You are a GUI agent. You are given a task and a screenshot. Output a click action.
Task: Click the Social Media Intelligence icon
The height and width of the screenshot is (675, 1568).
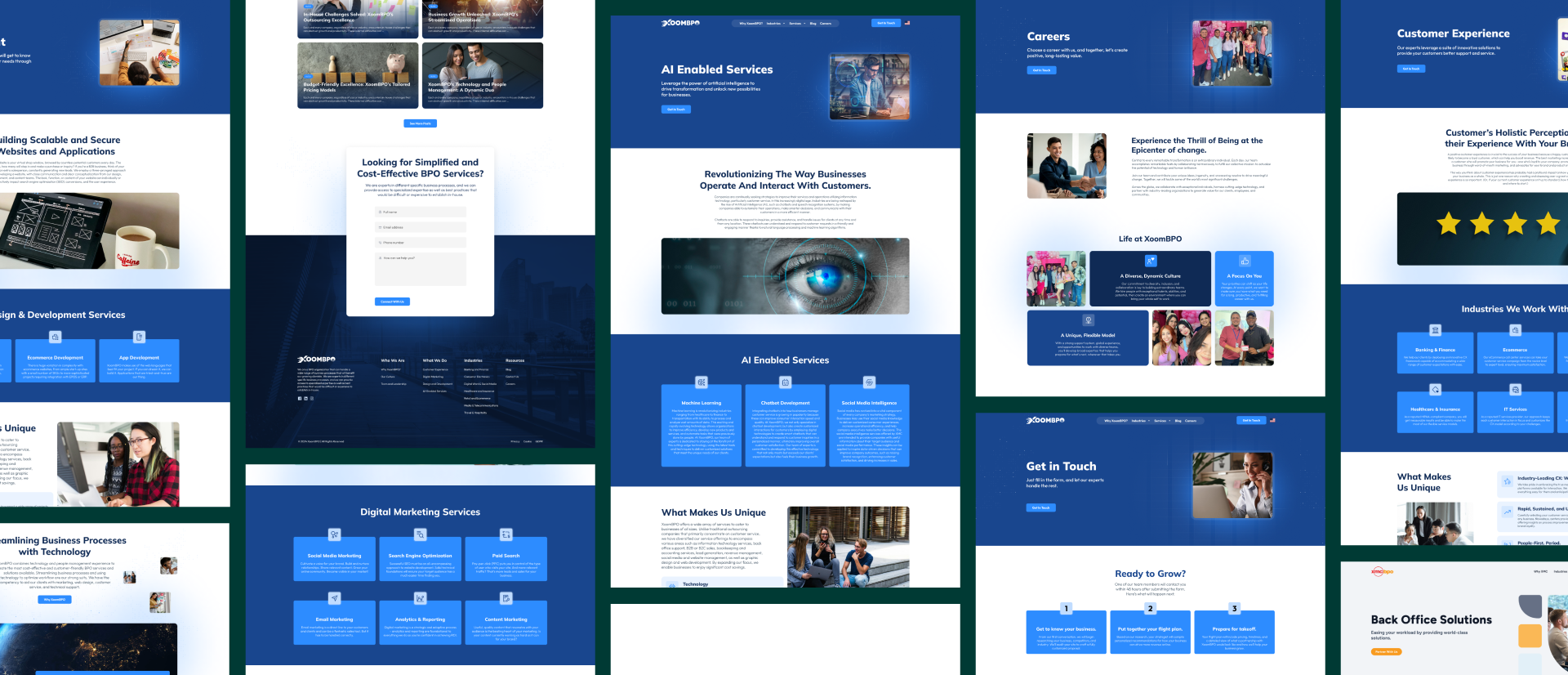tap(870, 382)
